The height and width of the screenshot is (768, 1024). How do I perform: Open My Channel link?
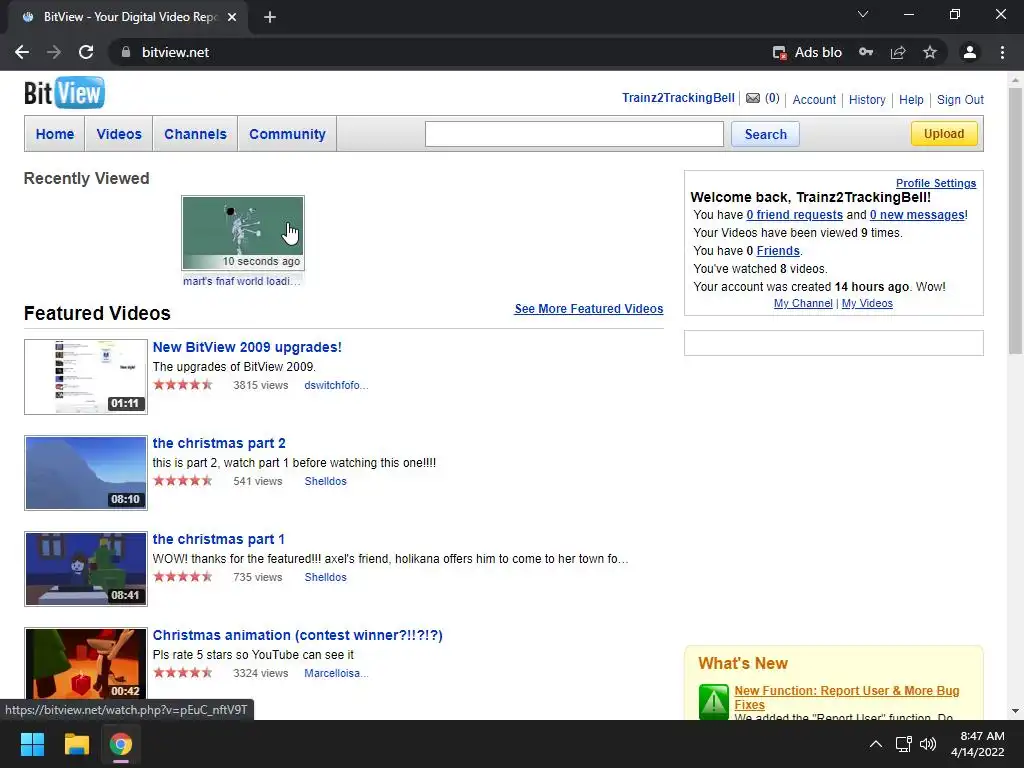click(803, 303)
